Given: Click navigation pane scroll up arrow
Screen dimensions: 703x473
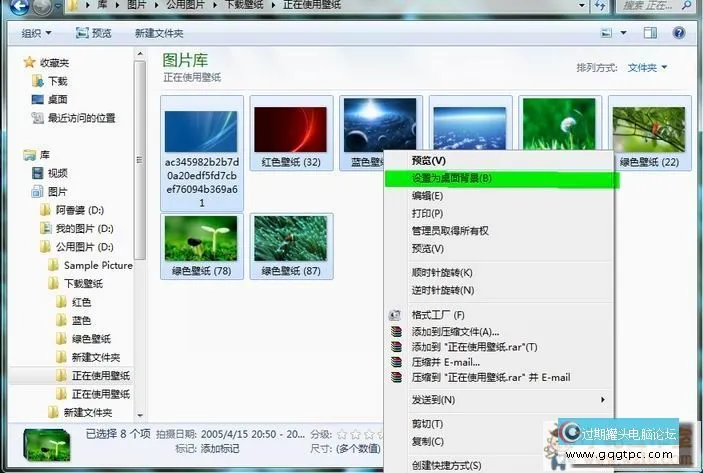Looking at the screenshot, I should point(140,54).
